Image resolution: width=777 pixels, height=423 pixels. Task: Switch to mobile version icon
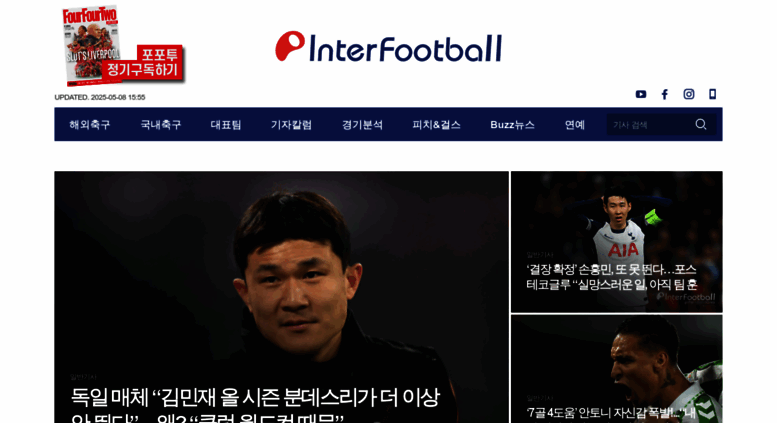pyautogui.click(x=713, y=94)
